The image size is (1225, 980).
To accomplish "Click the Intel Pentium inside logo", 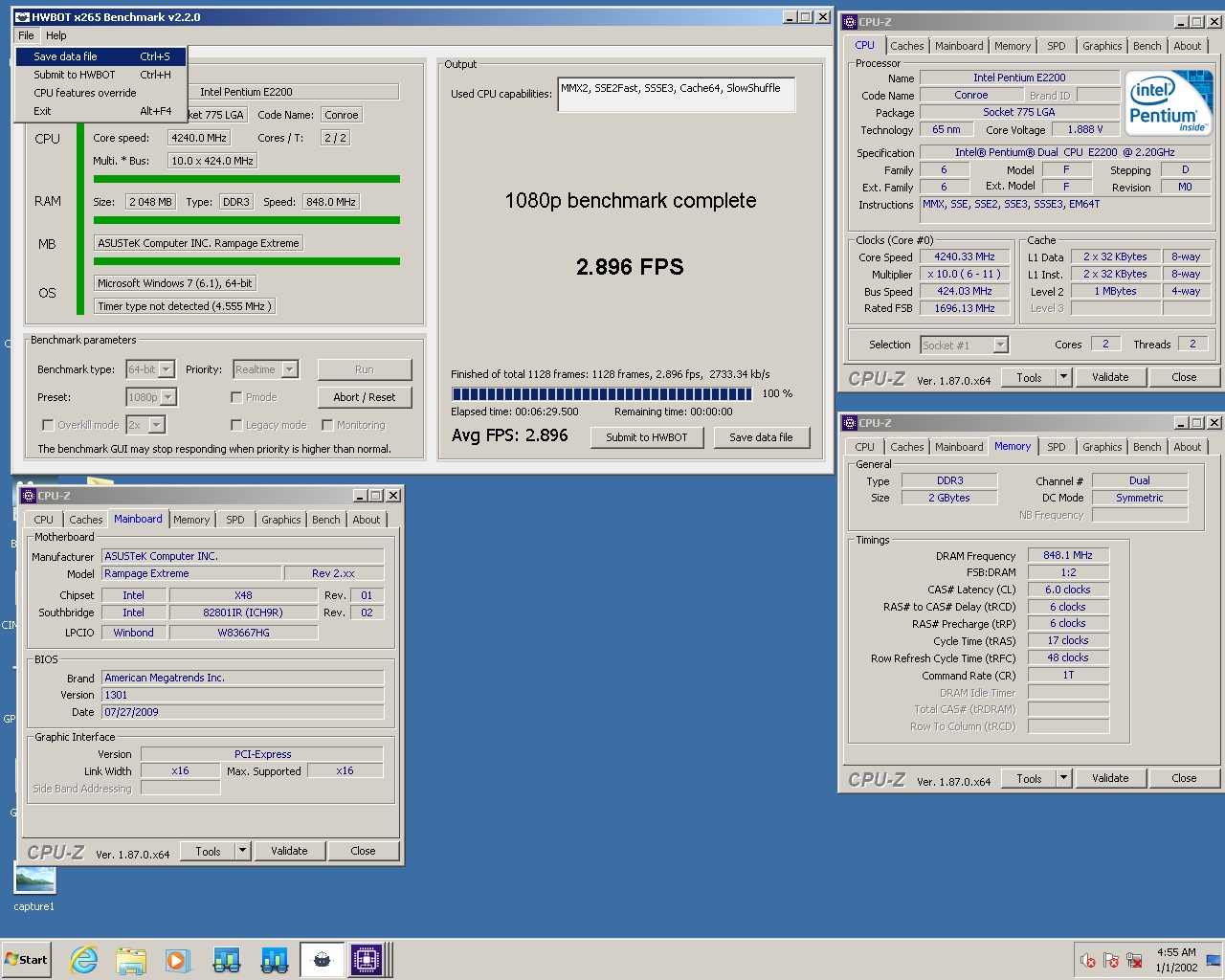I will point(1167,103).
